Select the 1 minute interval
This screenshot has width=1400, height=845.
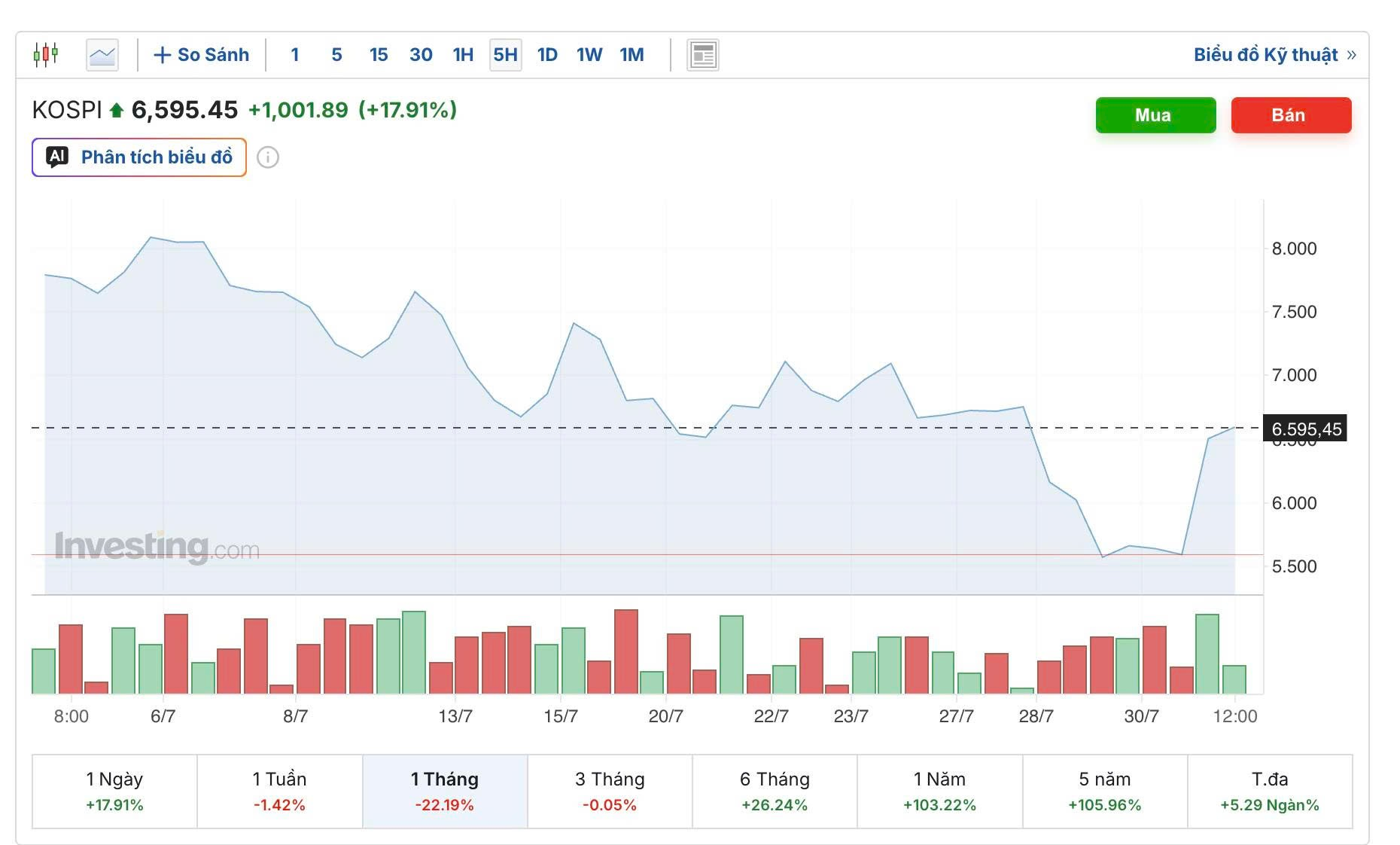pyautogui.click(x=295, y=55)
